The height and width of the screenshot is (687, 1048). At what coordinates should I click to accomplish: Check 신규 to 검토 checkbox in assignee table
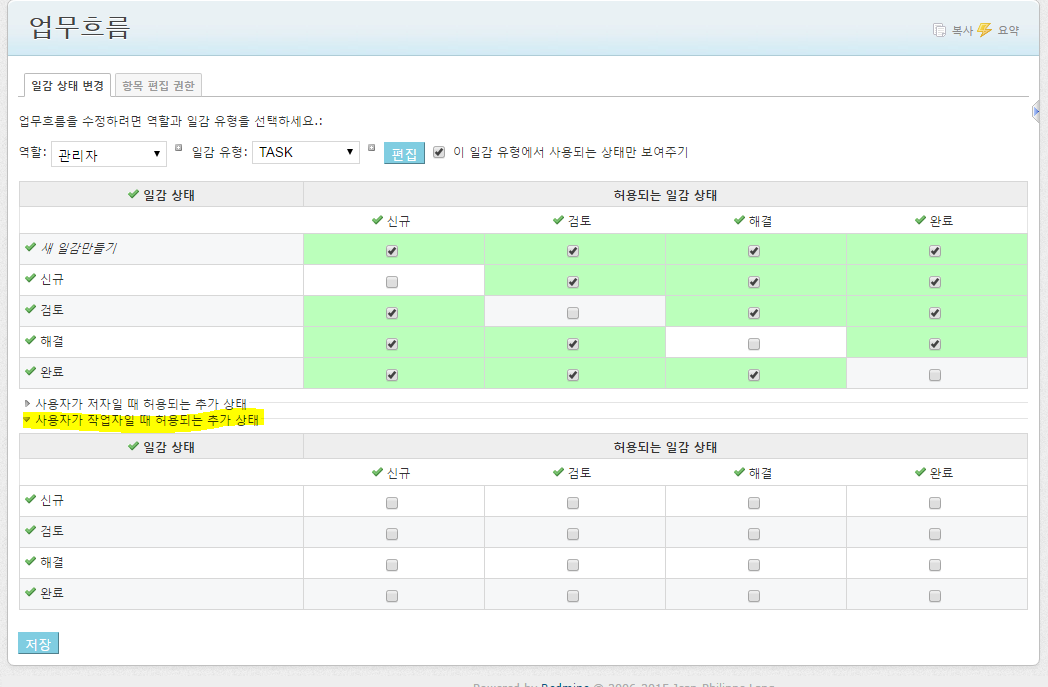coord(573,503)
